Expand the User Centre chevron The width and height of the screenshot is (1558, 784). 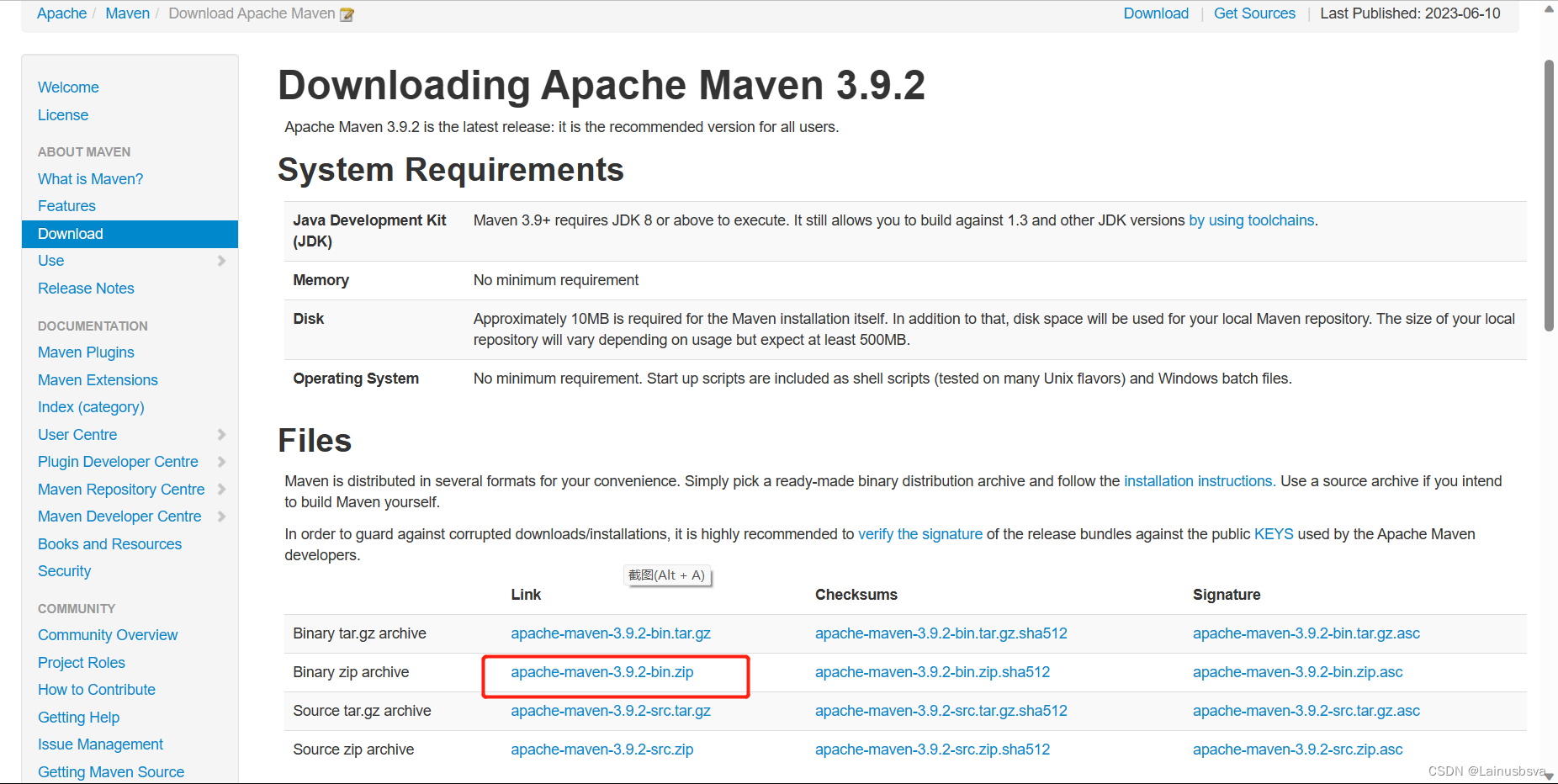coord(221,435)
